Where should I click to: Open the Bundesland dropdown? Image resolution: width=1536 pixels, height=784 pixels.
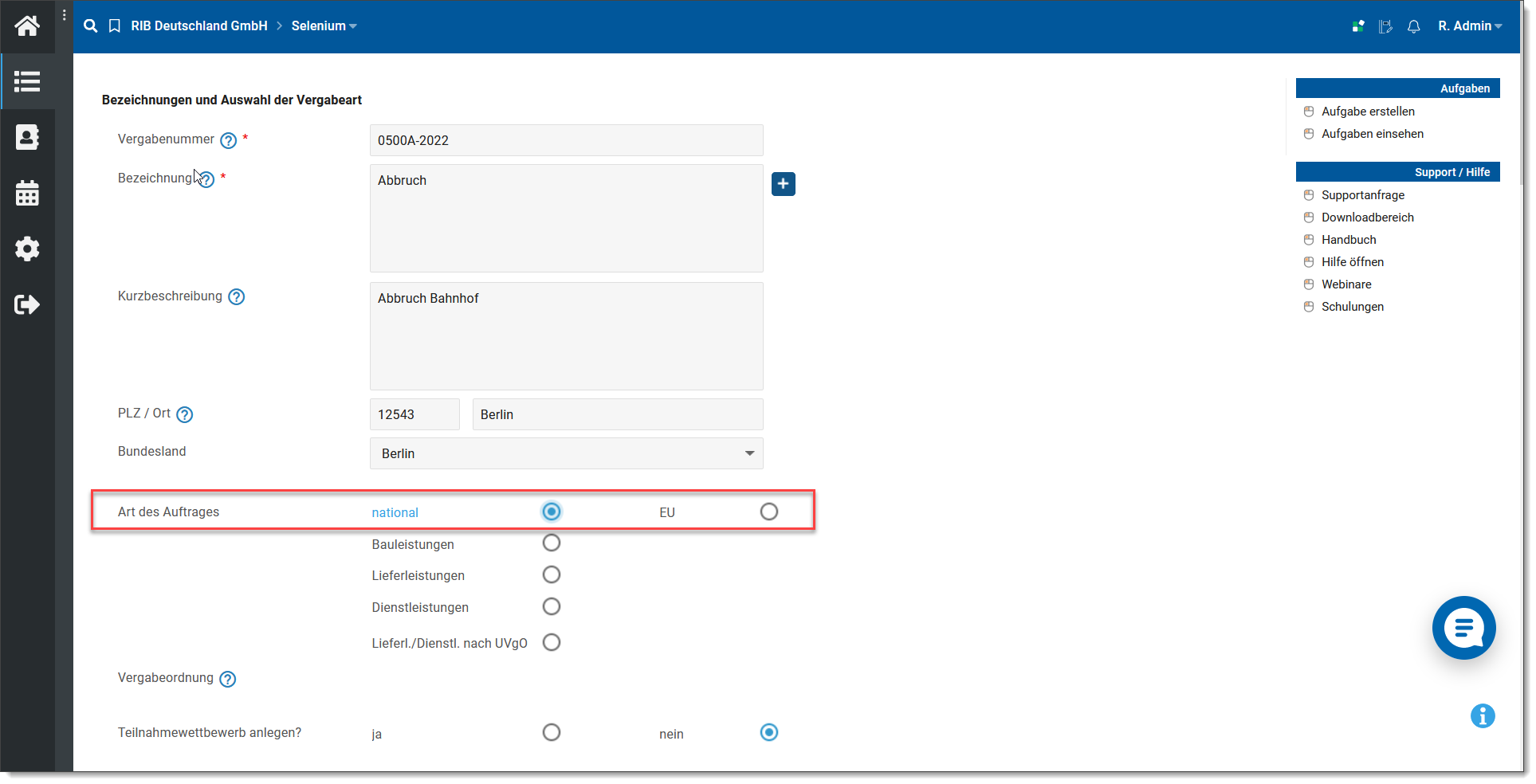point(567,453)
